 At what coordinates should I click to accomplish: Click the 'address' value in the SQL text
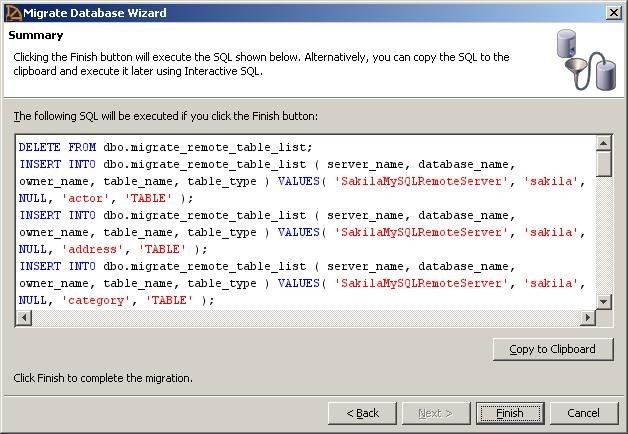88,249
